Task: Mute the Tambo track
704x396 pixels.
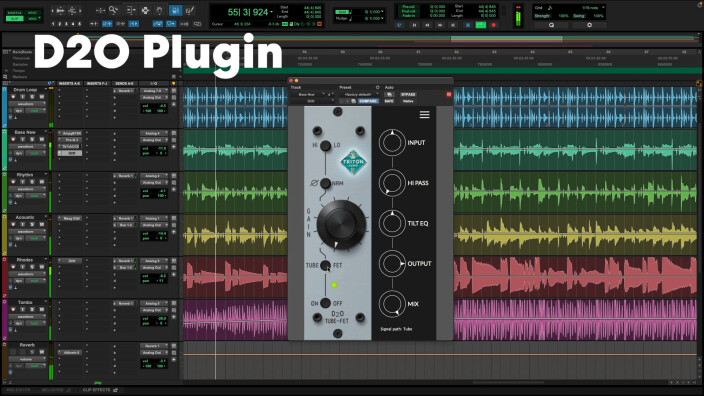Action: [41, 309]
